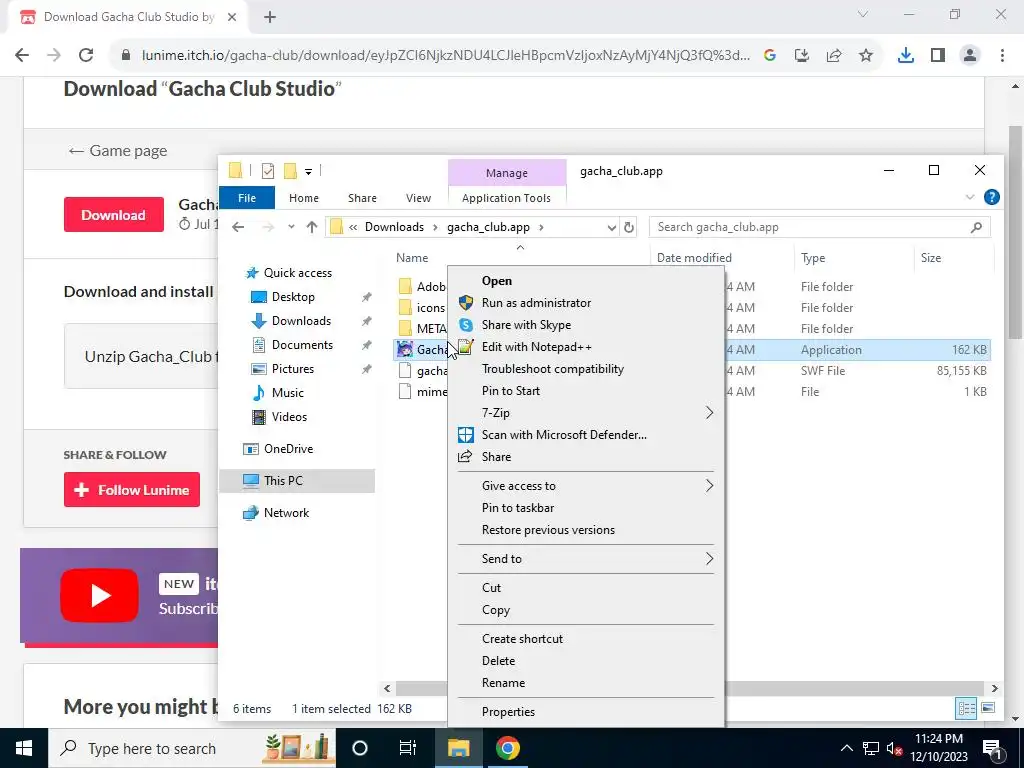Open Properties from context menu
This screenshot has height=768, width=1024.
[508, 712]
